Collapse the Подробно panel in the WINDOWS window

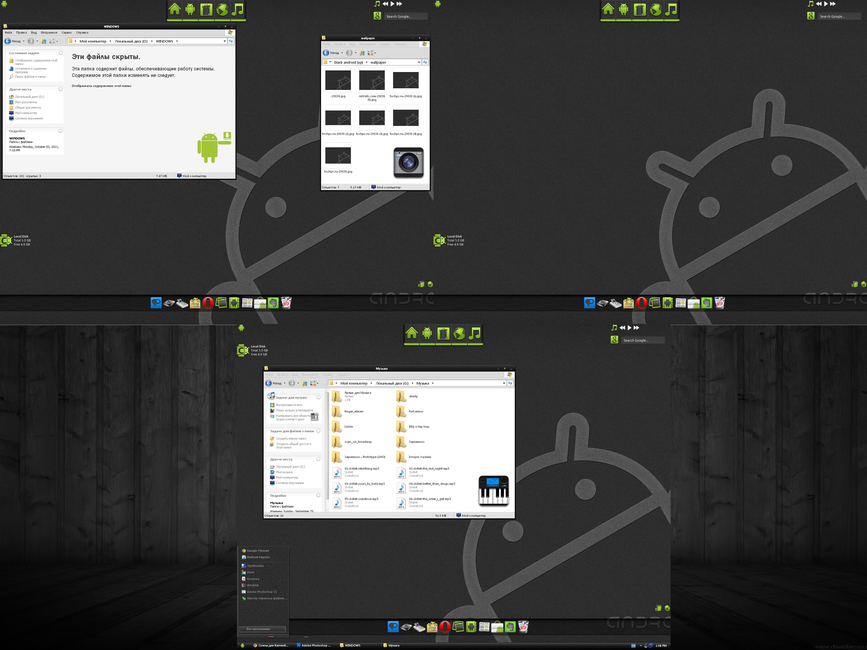coord(60,131)
